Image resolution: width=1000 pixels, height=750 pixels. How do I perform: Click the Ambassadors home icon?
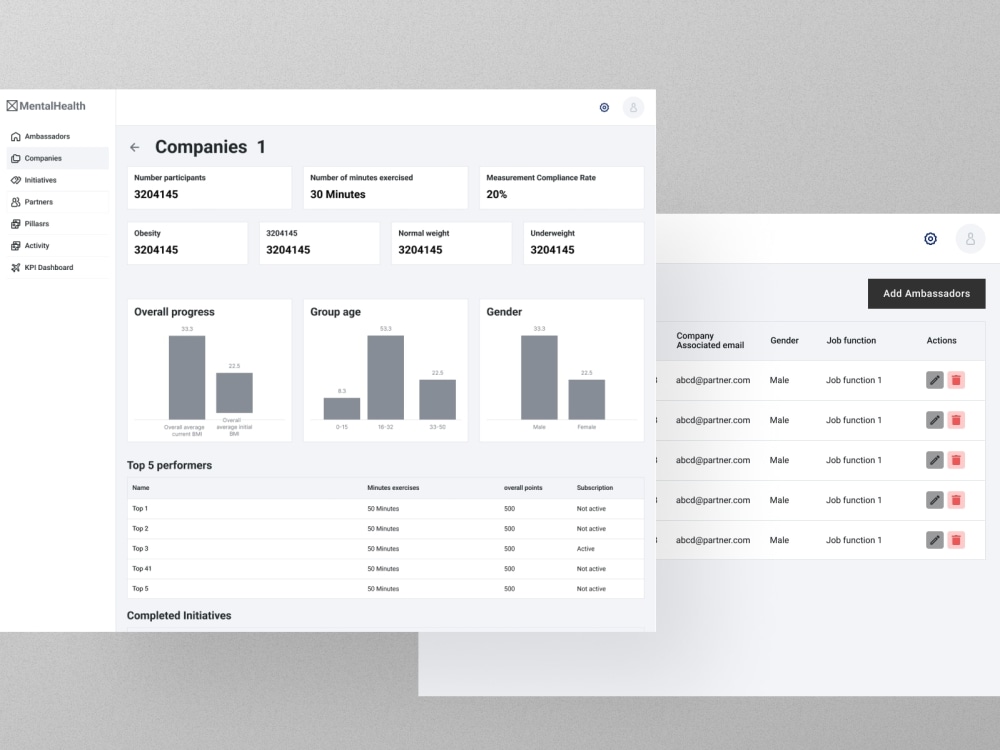(x=15, y=136)
